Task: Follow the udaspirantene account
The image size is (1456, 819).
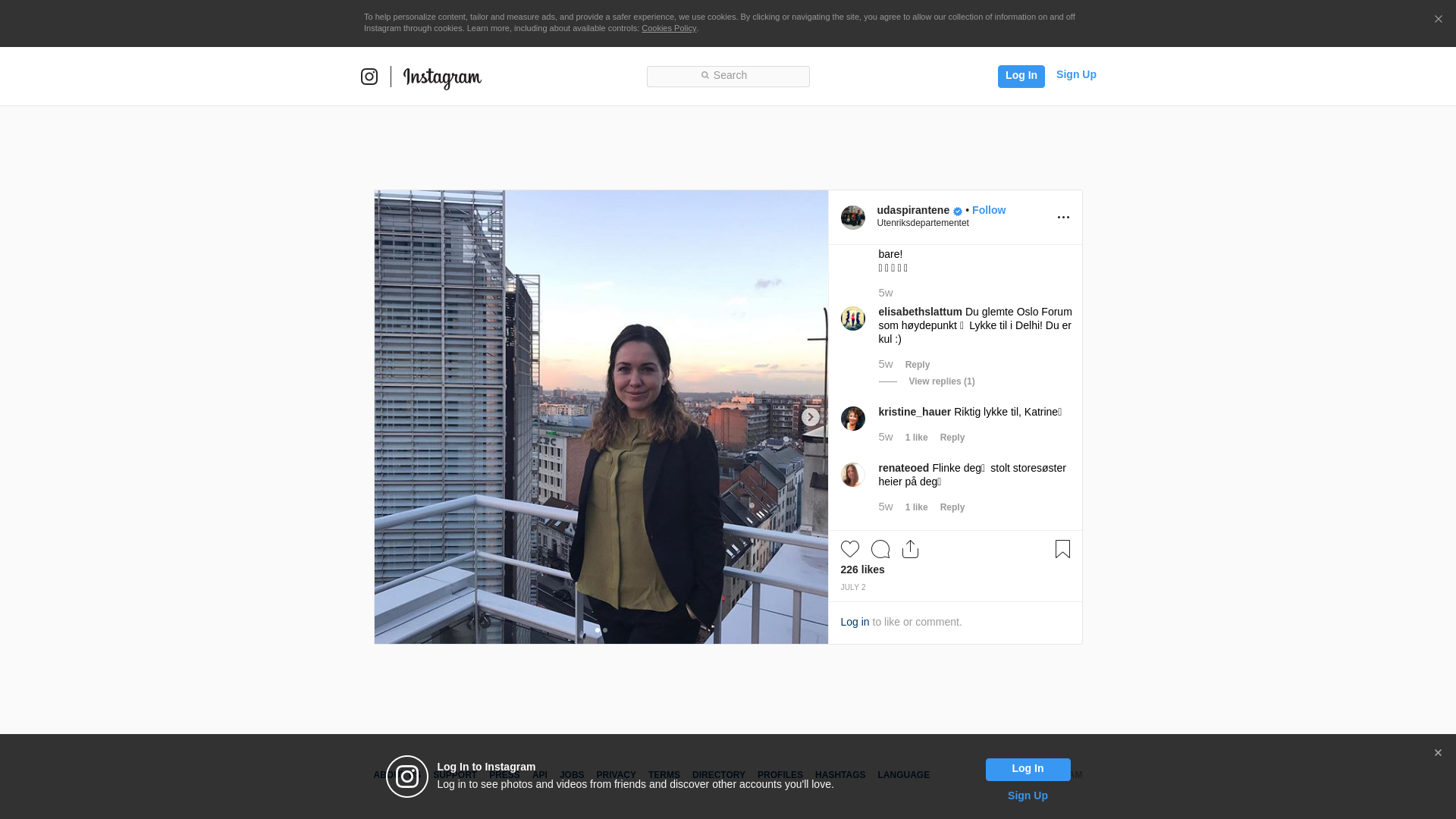Action: (x=989, y=210)
